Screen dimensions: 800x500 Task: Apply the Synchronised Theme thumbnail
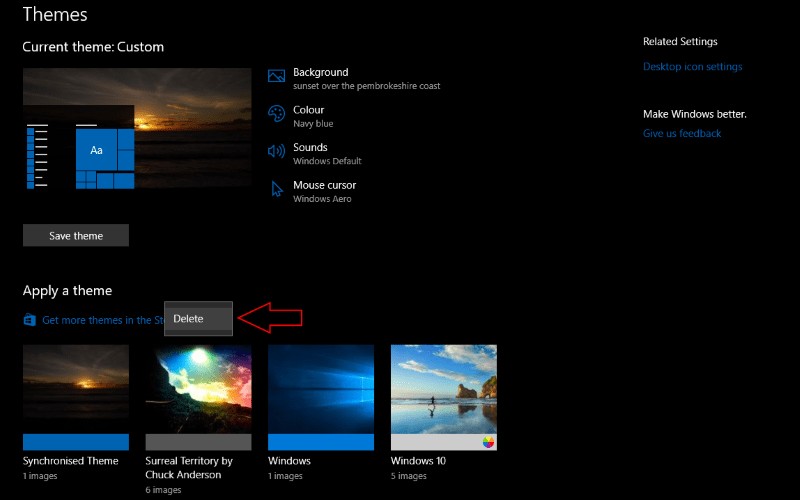tap(76, 389)
